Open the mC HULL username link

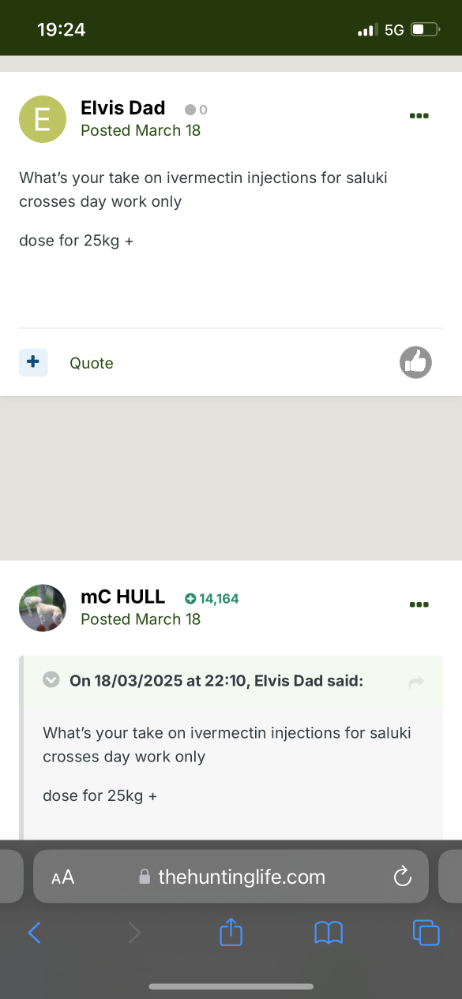tap(123, 597)
